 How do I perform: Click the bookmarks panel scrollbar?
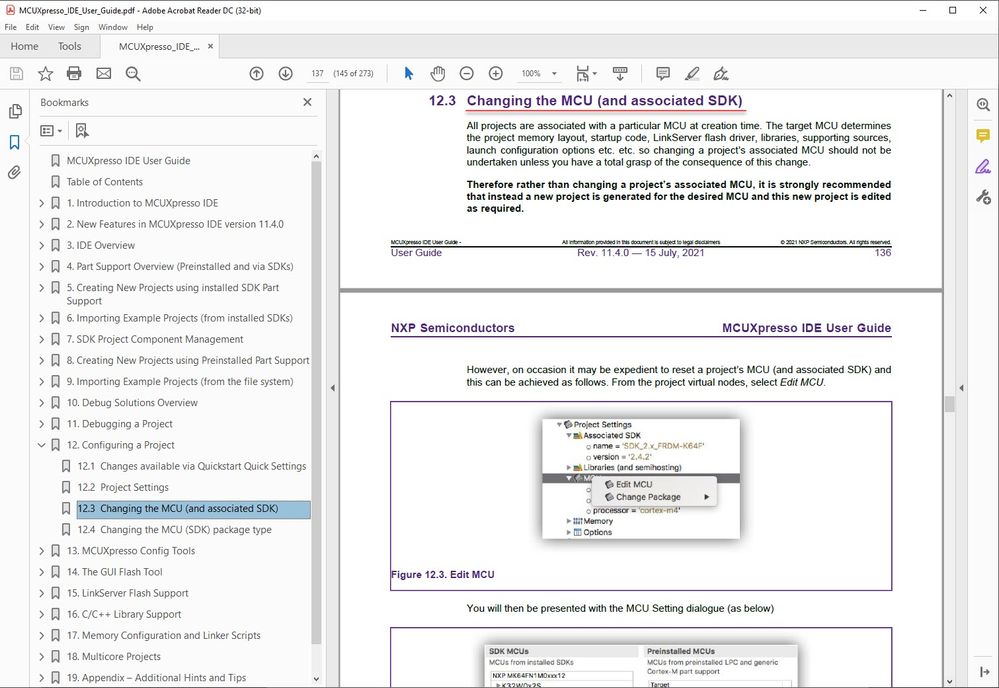[316, 401]
